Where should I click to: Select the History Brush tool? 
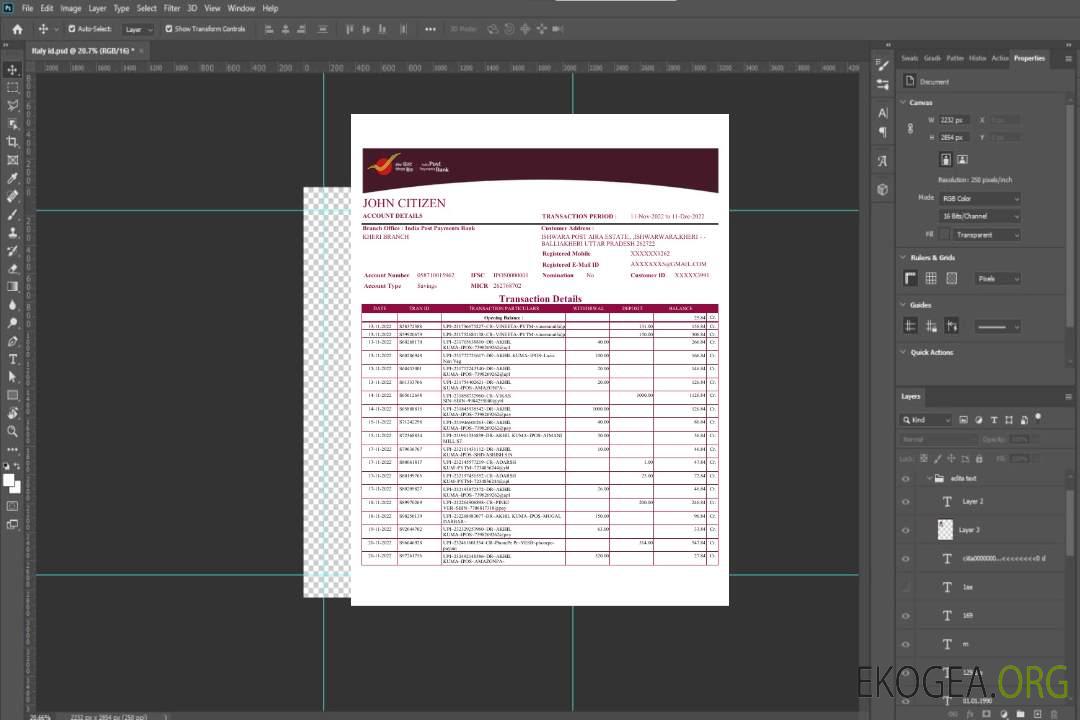[x=12, y=251]
